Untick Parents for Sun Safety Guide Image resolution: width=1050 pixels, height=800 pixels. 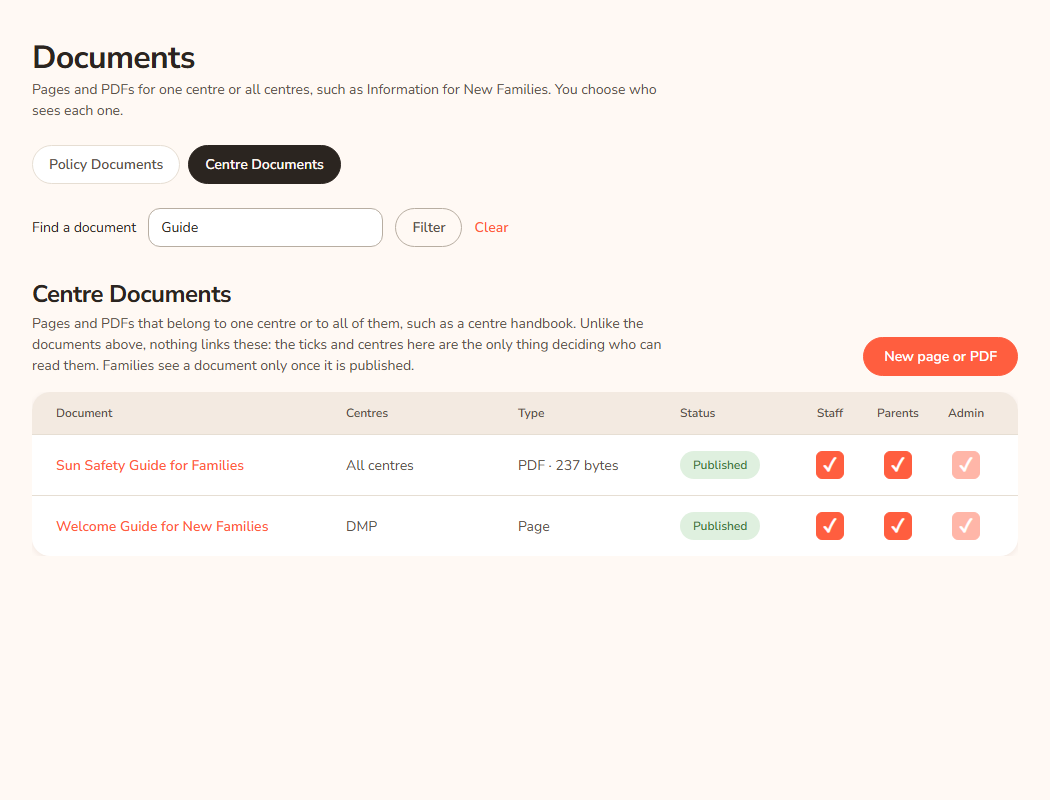click(898, 465)
